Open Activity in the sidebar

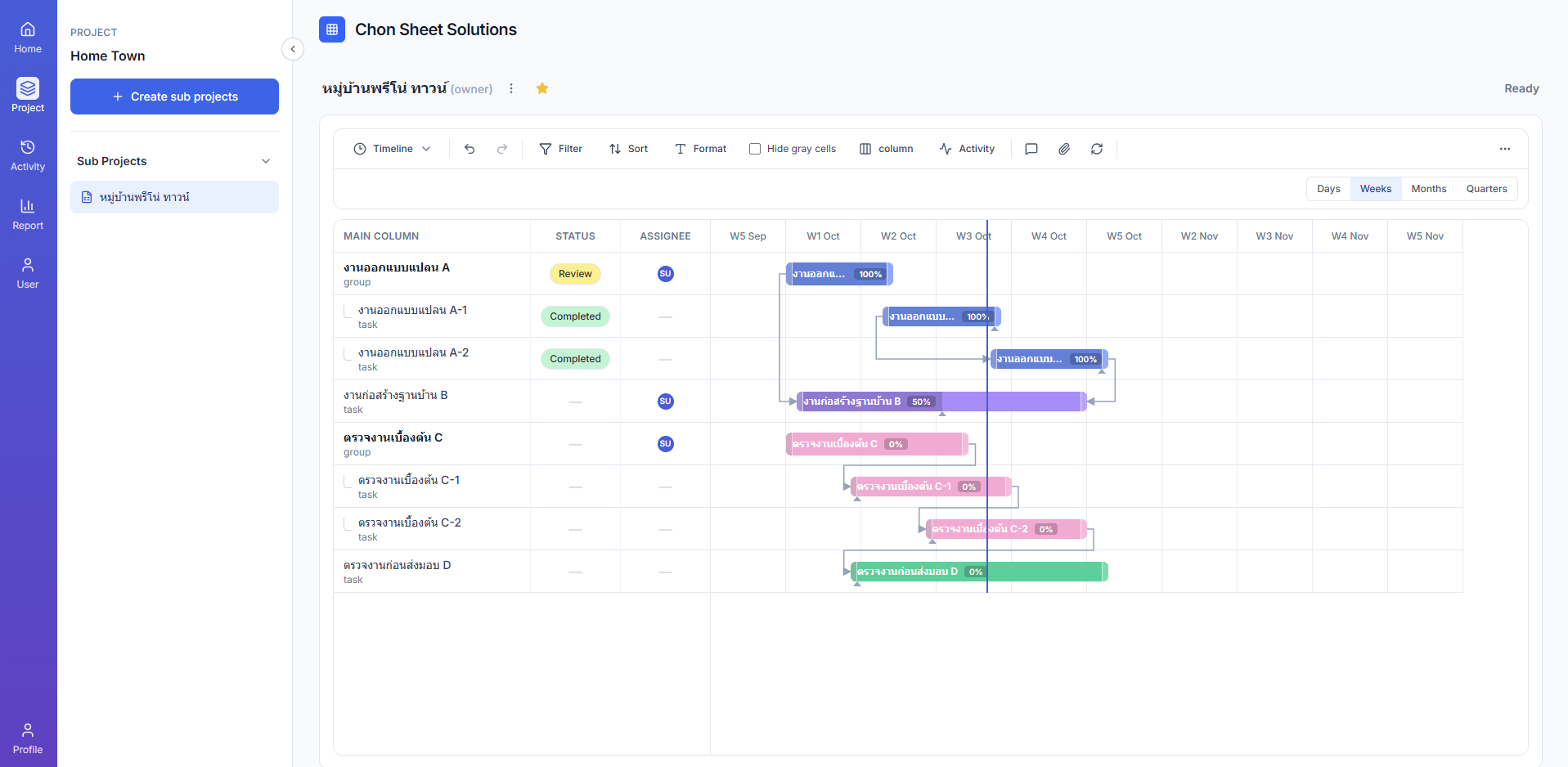(x=28, y=155)
